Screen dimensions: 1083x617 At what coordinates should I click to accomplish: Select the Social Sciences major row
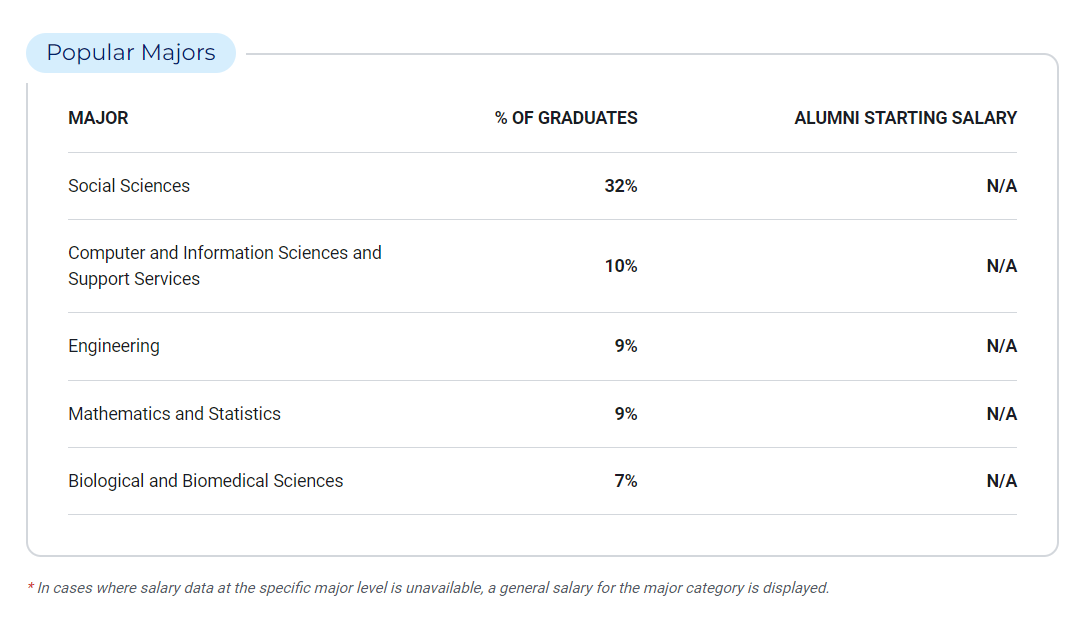(x=129, y=186)
